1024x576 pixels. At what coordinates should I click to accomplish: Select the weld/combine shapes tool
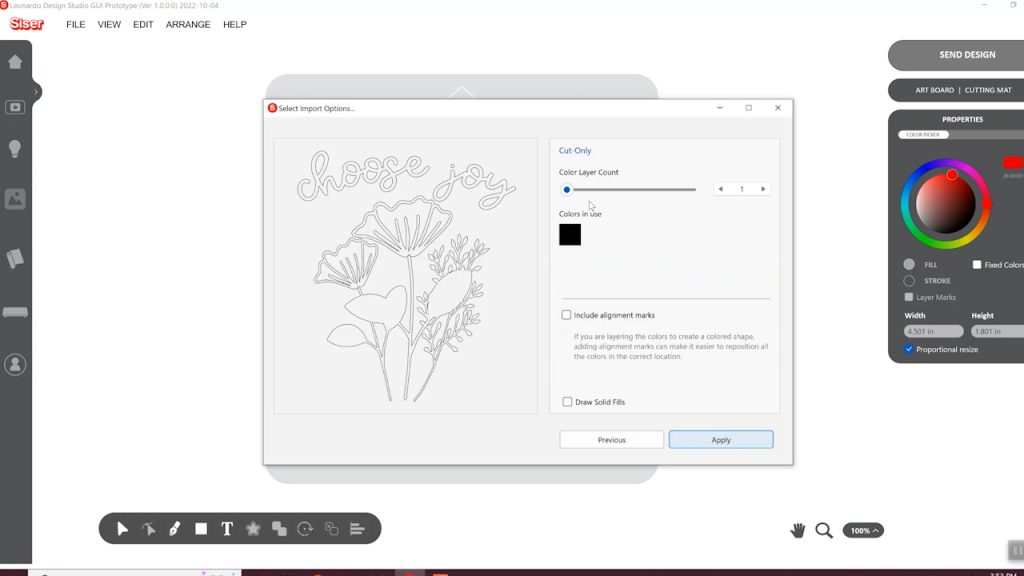tap(280, 529)
